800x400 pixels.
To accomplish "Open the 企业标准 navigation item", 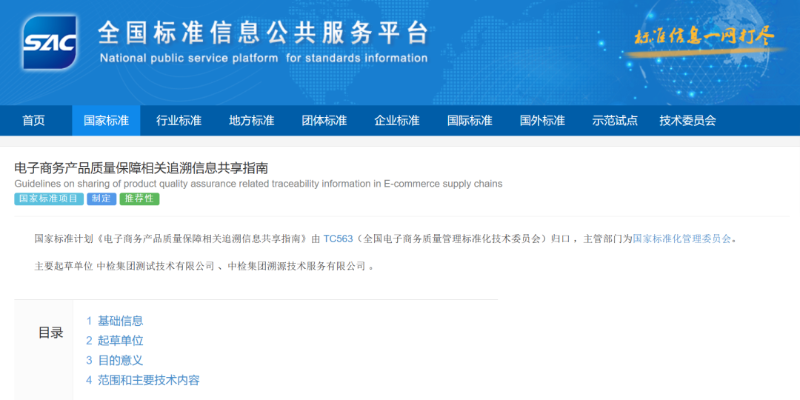I will [397, 121].
